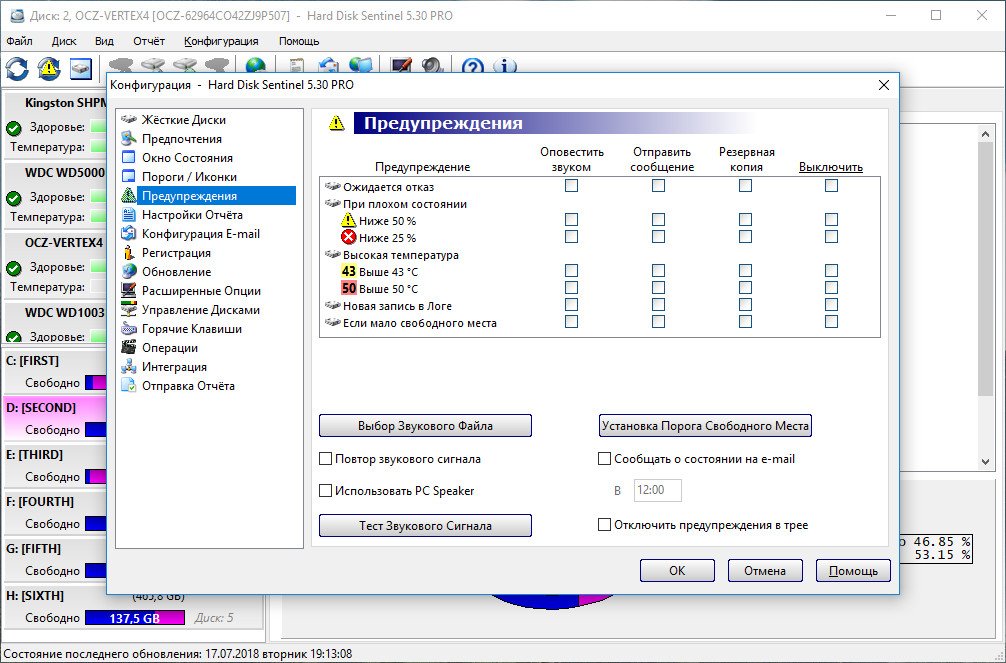Click the send-mail envelope icon in the toolbar
Image resolution: width=1006 pixels, height=663 pixels.
click(x=328, y=65)
